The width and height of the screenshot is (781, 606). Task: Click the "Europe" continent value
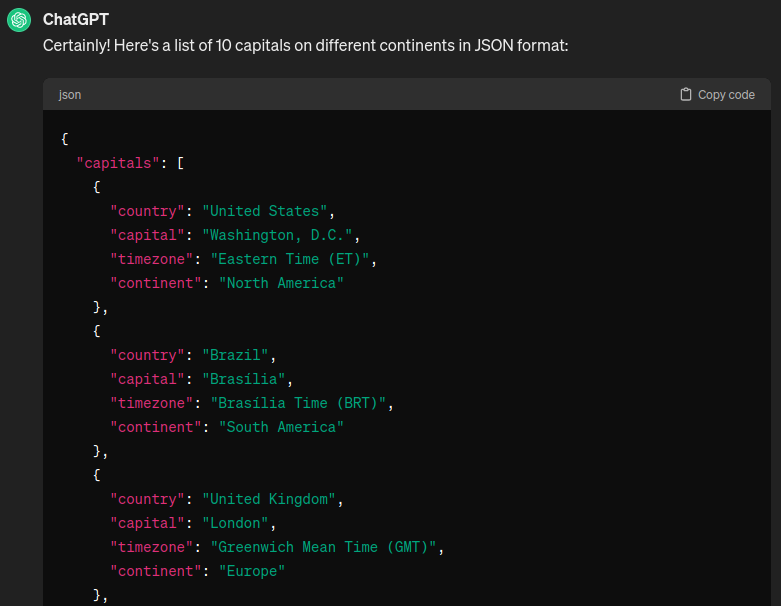coord(252,571)
